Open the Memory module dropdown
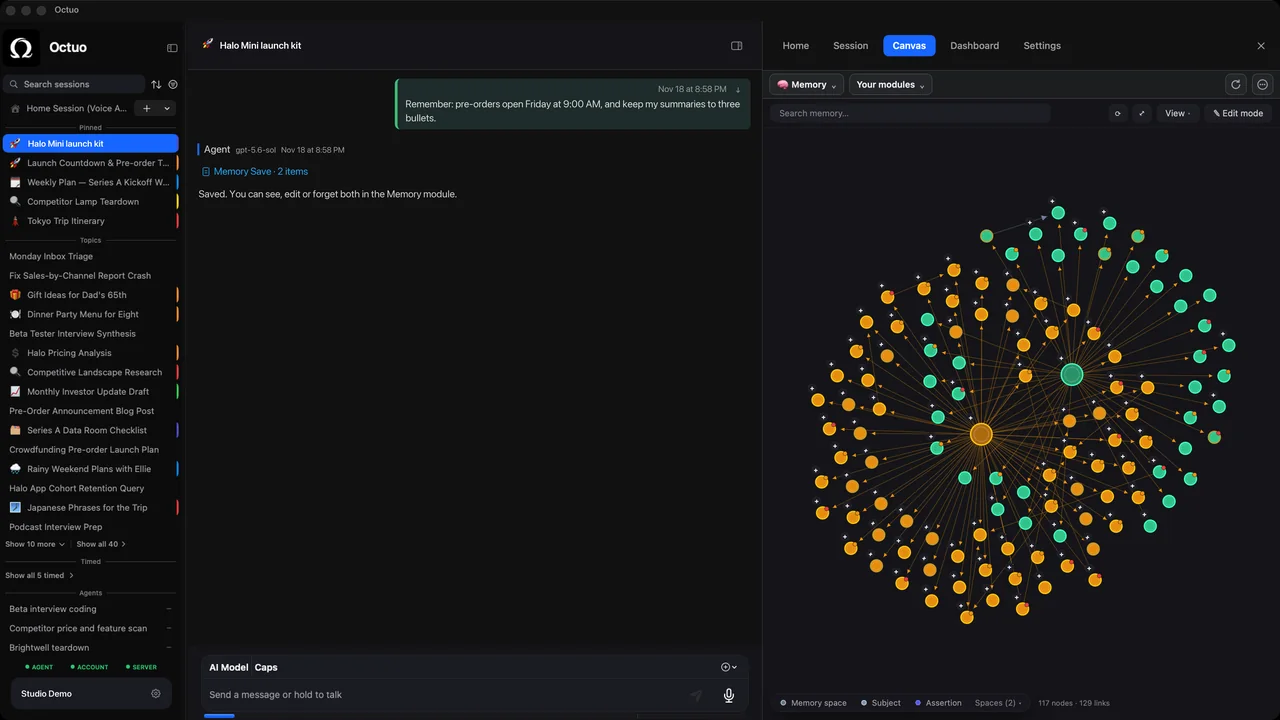The width and height of the screenshot is (1280, 720). click(x=807, y=85)
